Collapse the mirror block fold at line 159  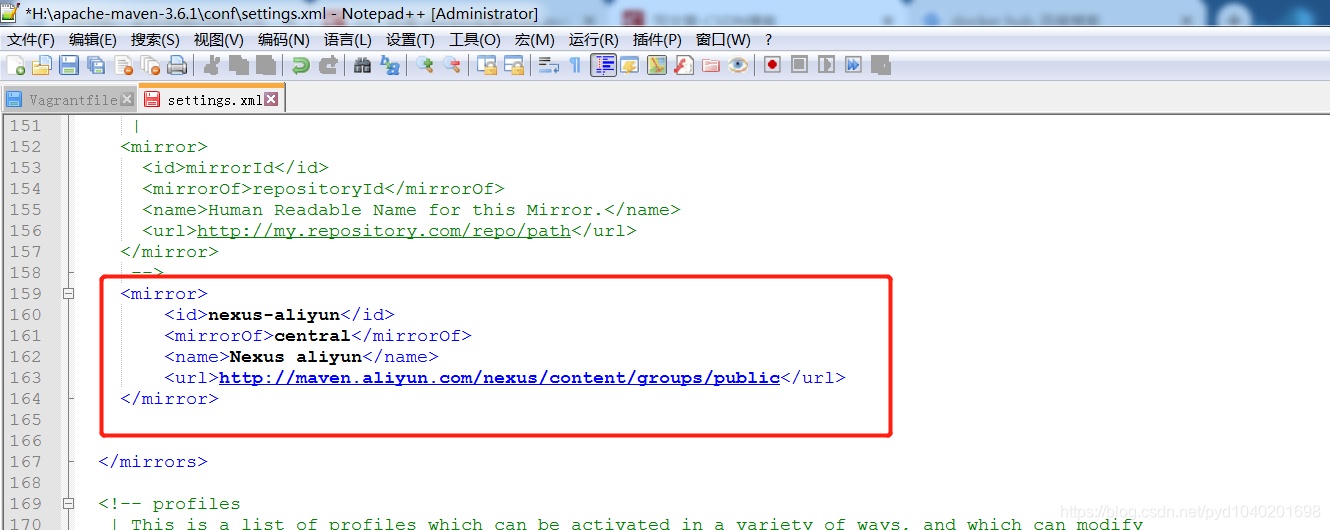coord(68,294)
